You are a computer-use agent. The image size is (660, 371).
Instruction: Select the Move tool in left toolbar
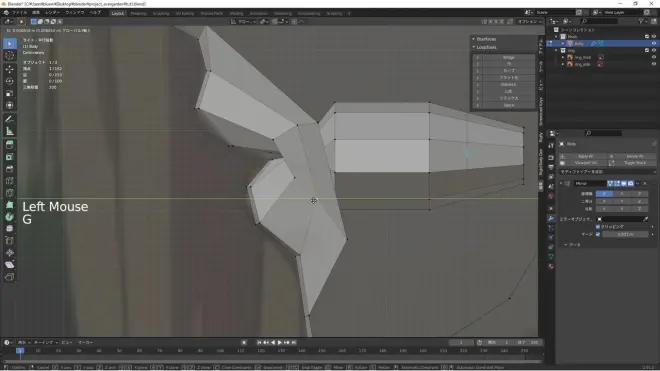click(10, 69)
